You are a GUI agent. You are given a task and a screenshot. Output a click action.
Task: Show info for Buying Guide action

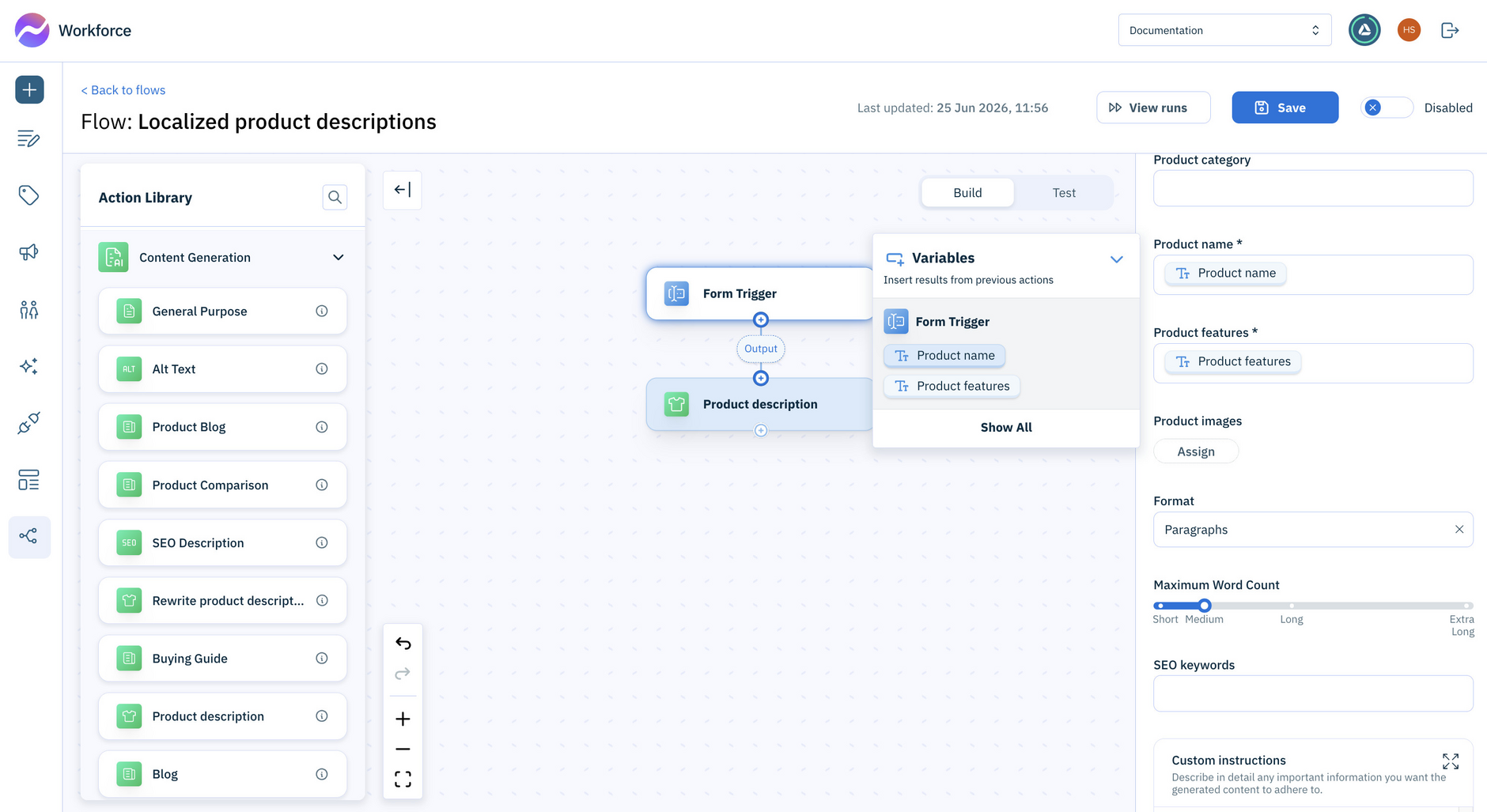(322, 659)
